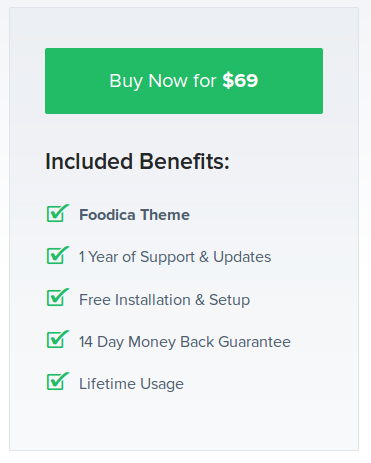Screen dimensions: 371x463
Task: Click the checkmark icon beside Money Back Guarantee
Action: 58,339
